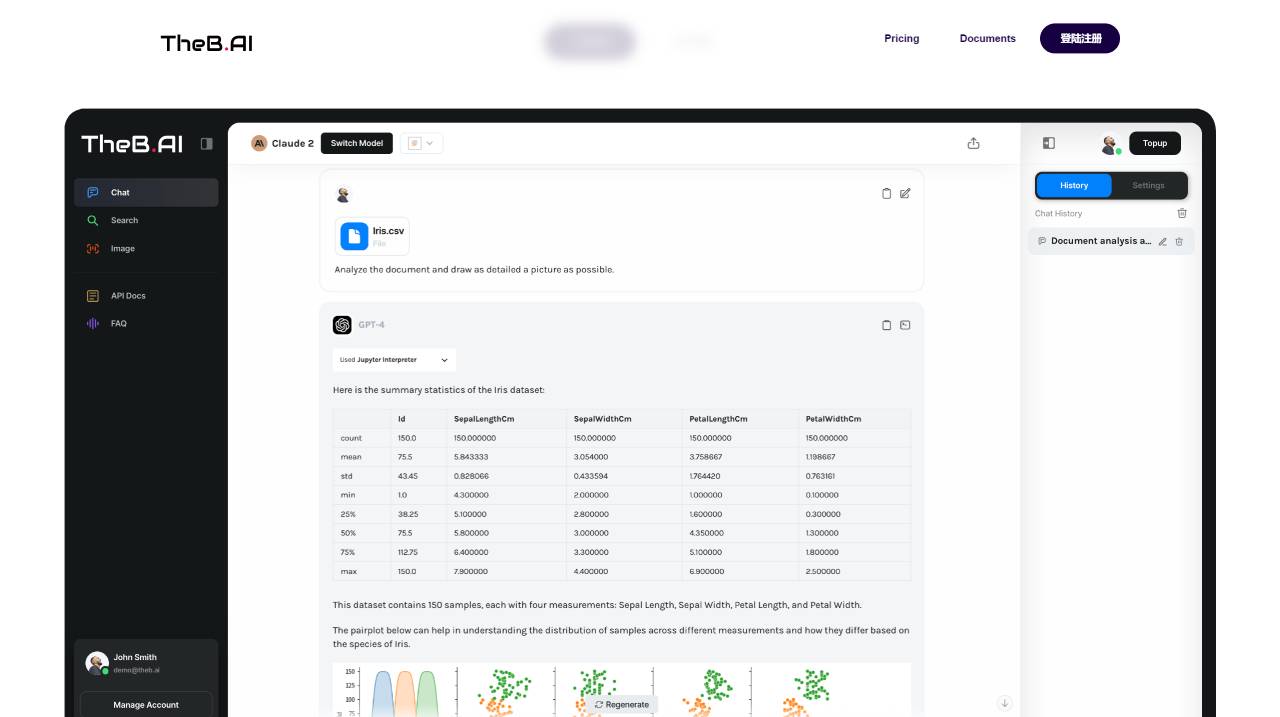Open the Search section
1280x717 pixels.
coord(124,220)
